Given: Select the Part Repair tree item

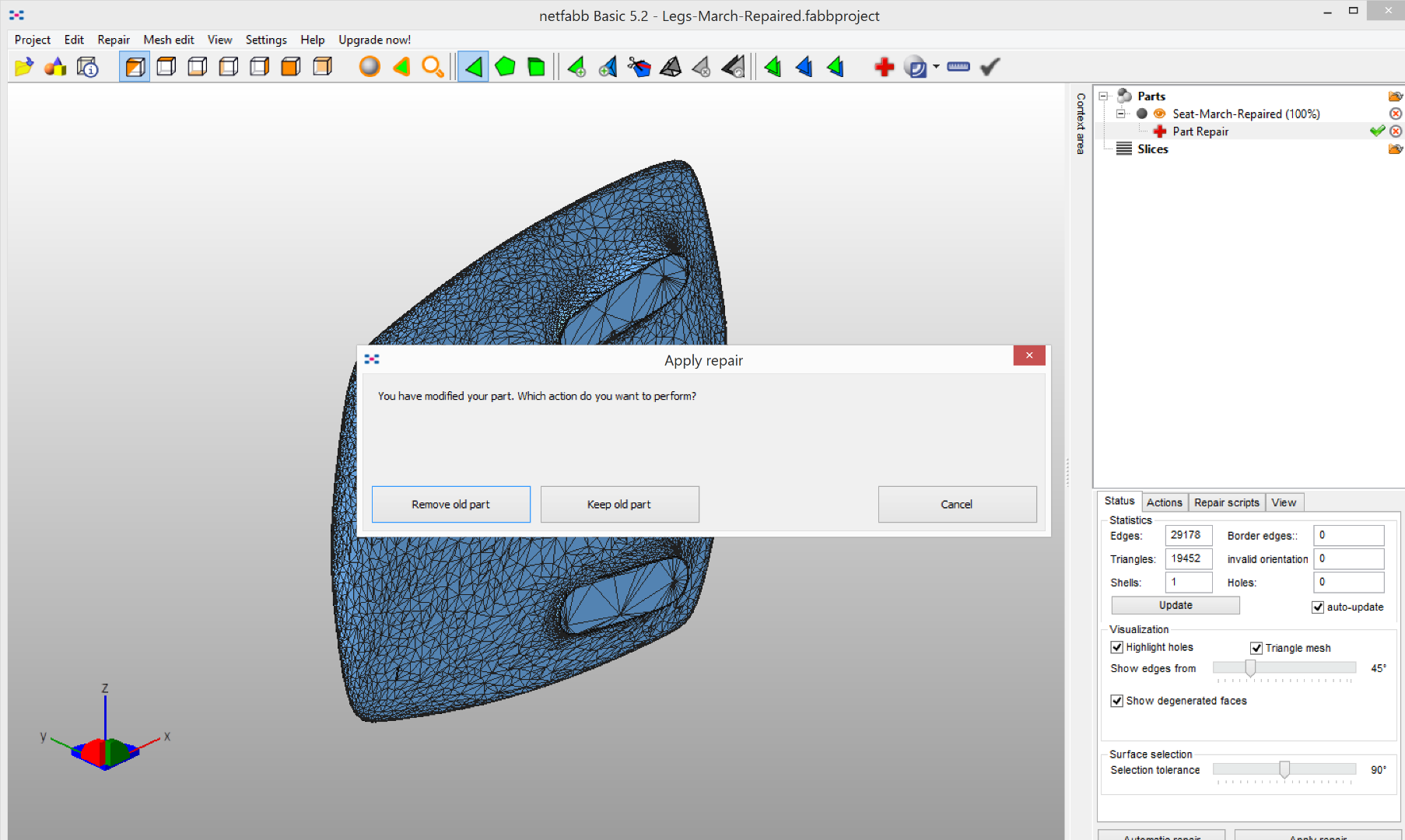Looking at the screenshot, I should 1200,131.
